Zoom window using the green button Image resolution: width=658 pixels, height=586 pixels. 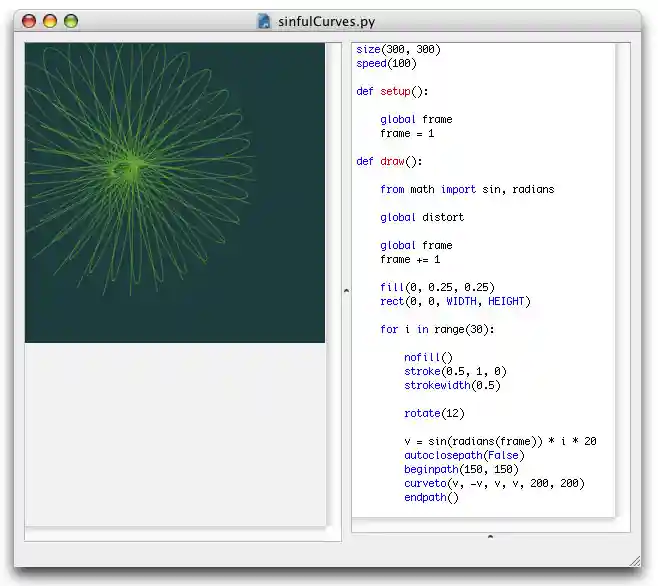pyautogui.click(x=71, y=21)
